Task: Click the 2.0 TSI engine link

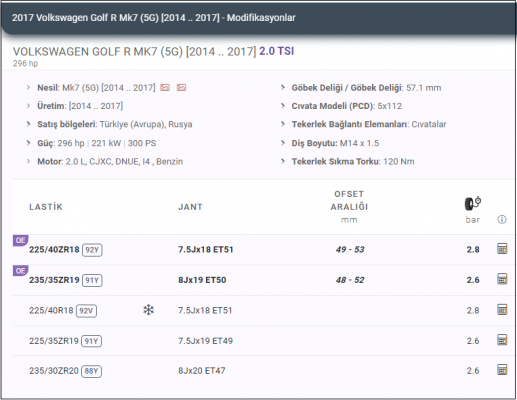Action: [x=277, y=51]
